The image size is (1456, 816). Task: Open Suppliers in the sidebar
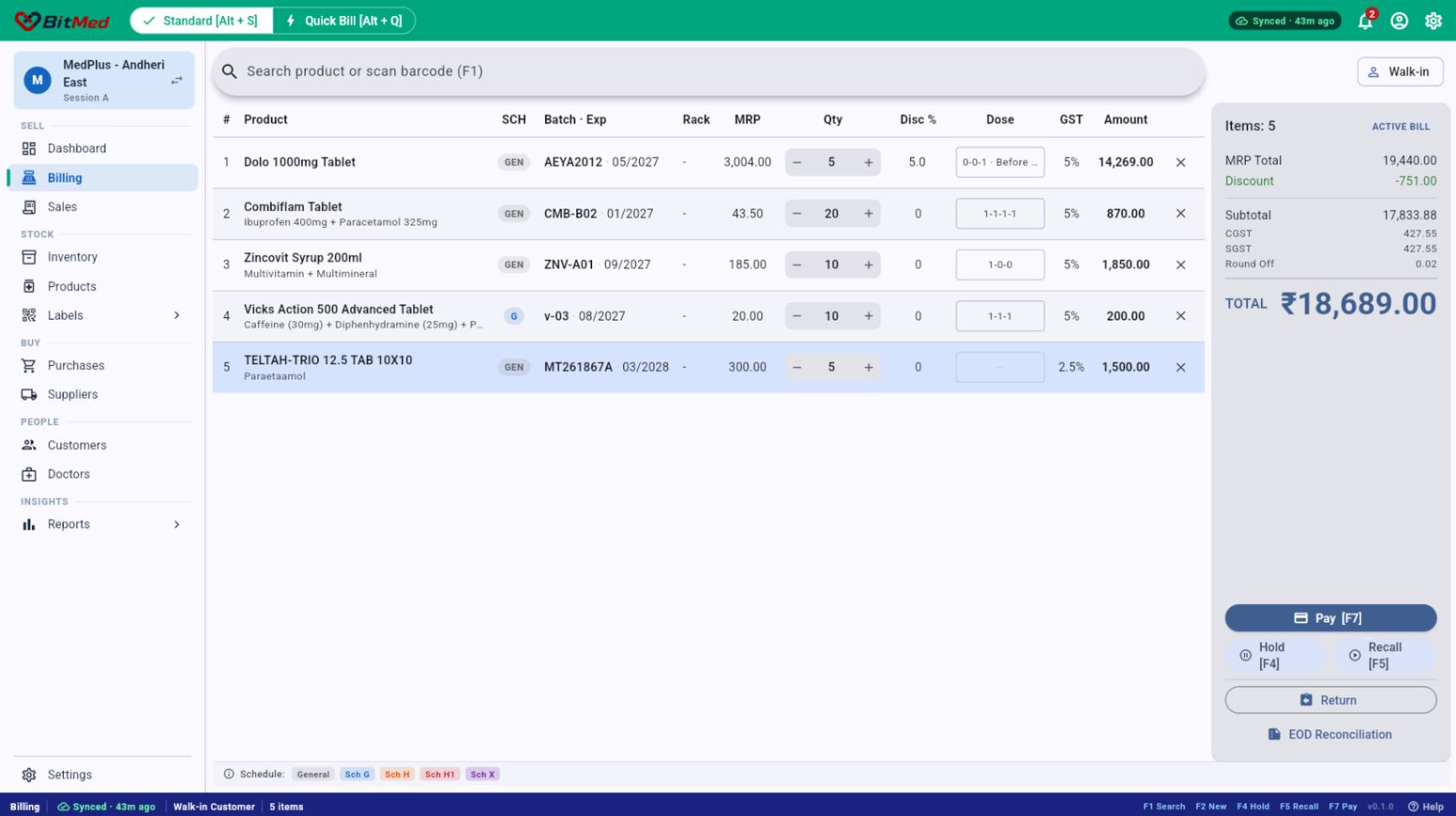(103, 395)
